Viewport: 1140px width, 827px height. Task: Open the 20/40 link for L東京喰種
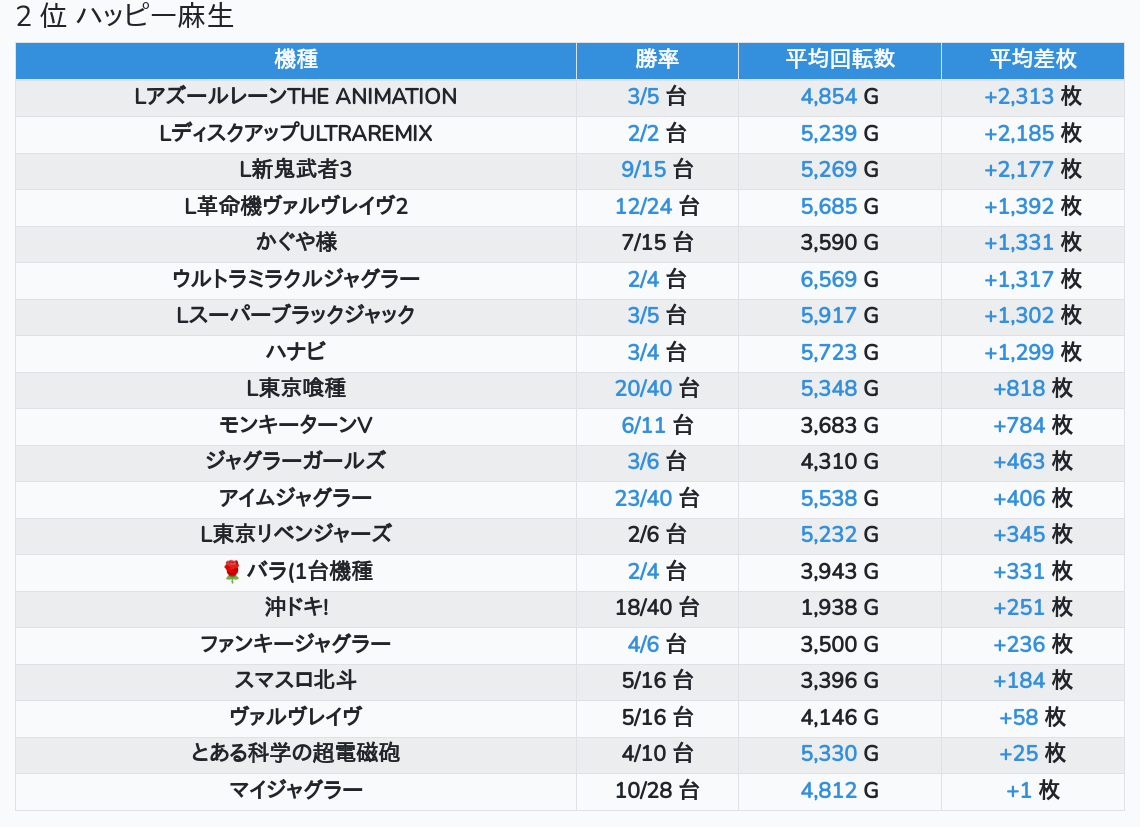(x=644, y=388)
